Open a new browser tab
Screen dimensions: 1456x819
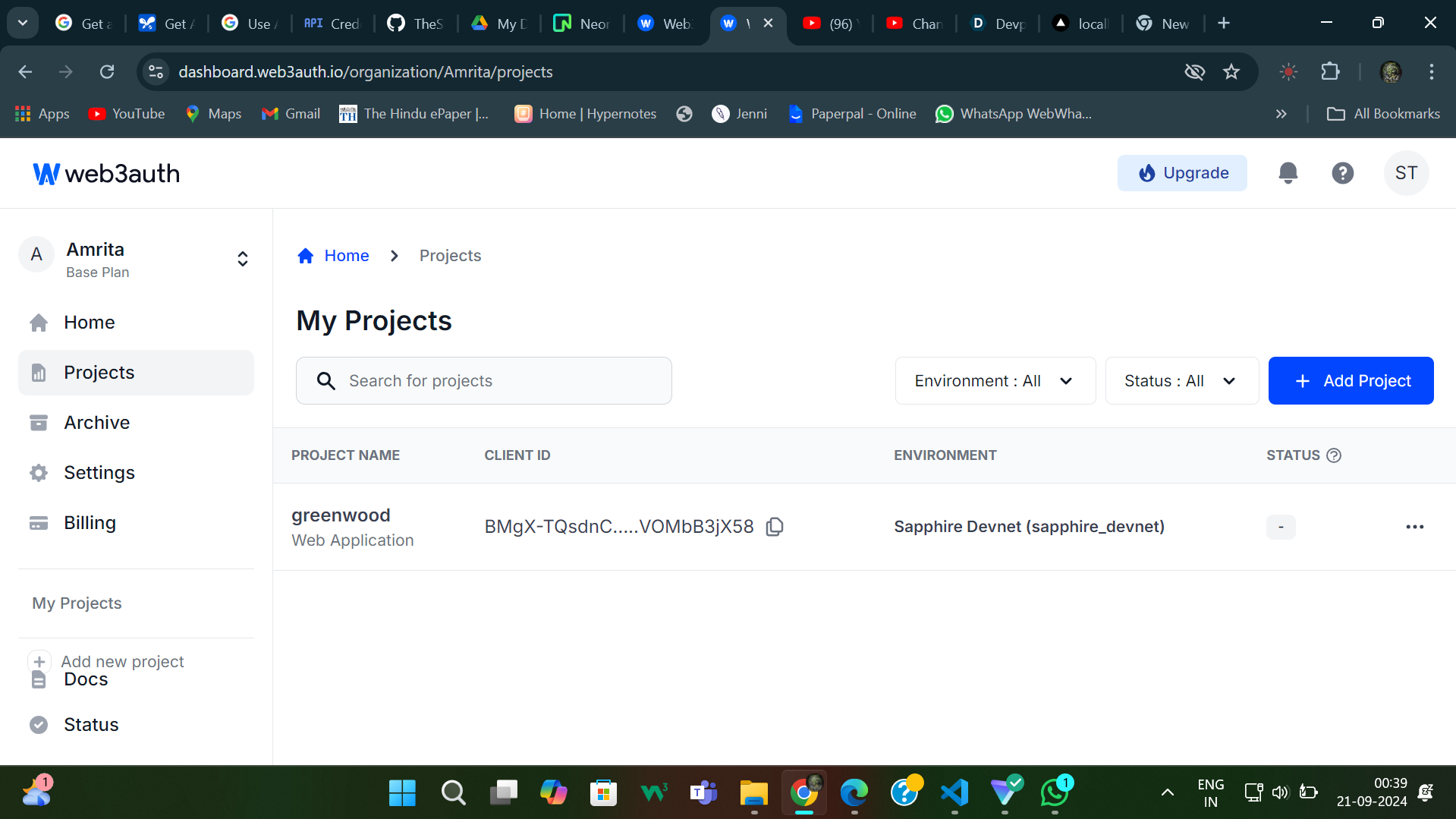[x=1223, y=24]
